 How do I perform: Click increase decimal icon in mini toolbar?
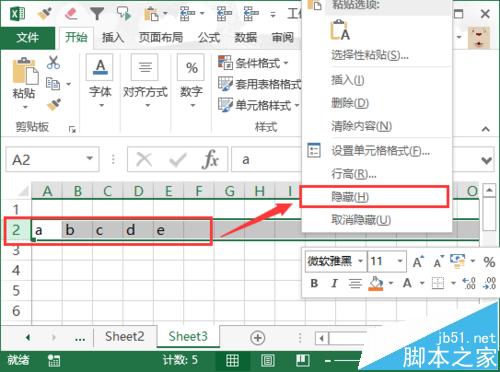[469, 284]
